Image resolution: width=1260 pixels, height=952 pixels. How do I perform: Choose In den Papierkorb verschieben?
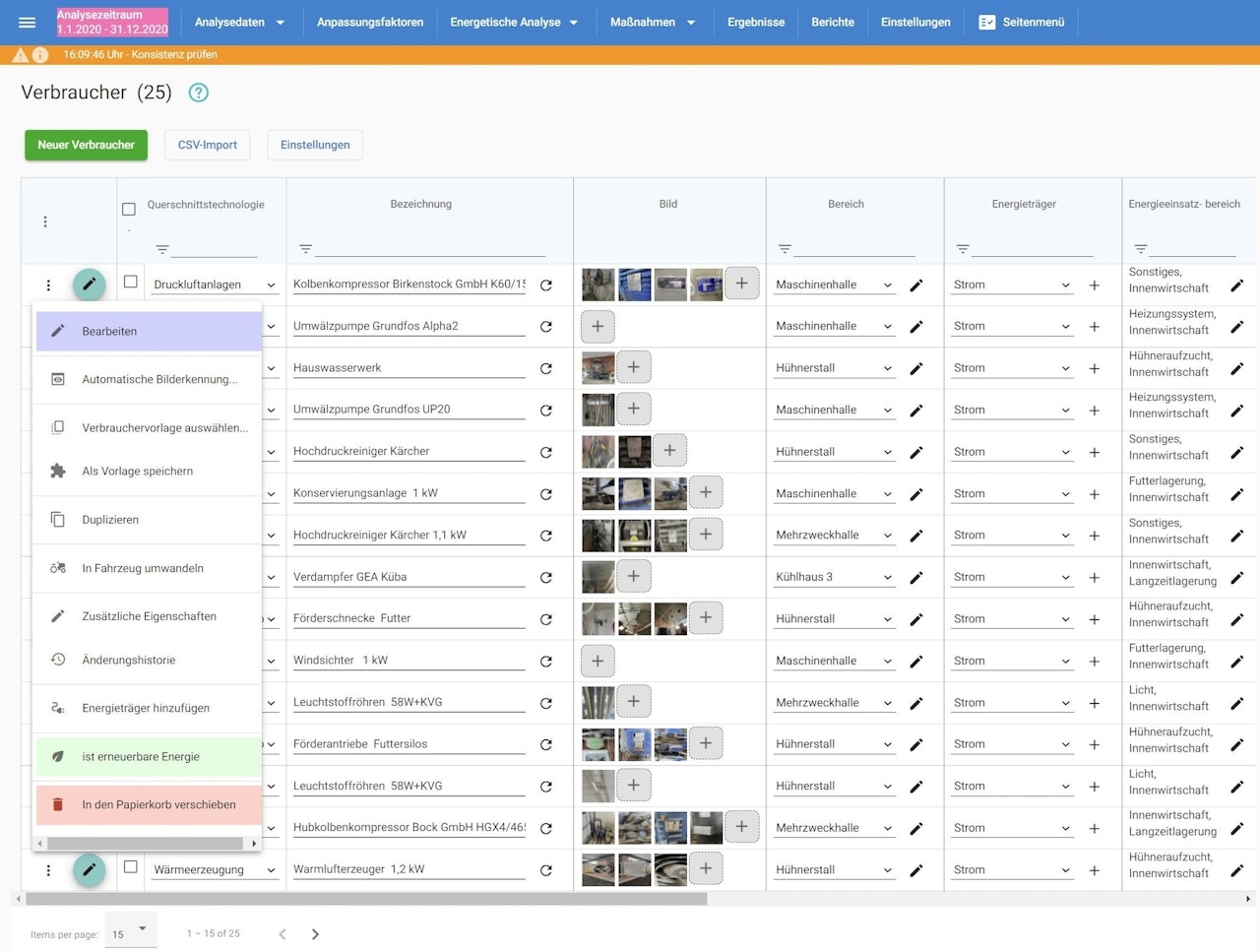pyautogui.click(x=158, y=804)
